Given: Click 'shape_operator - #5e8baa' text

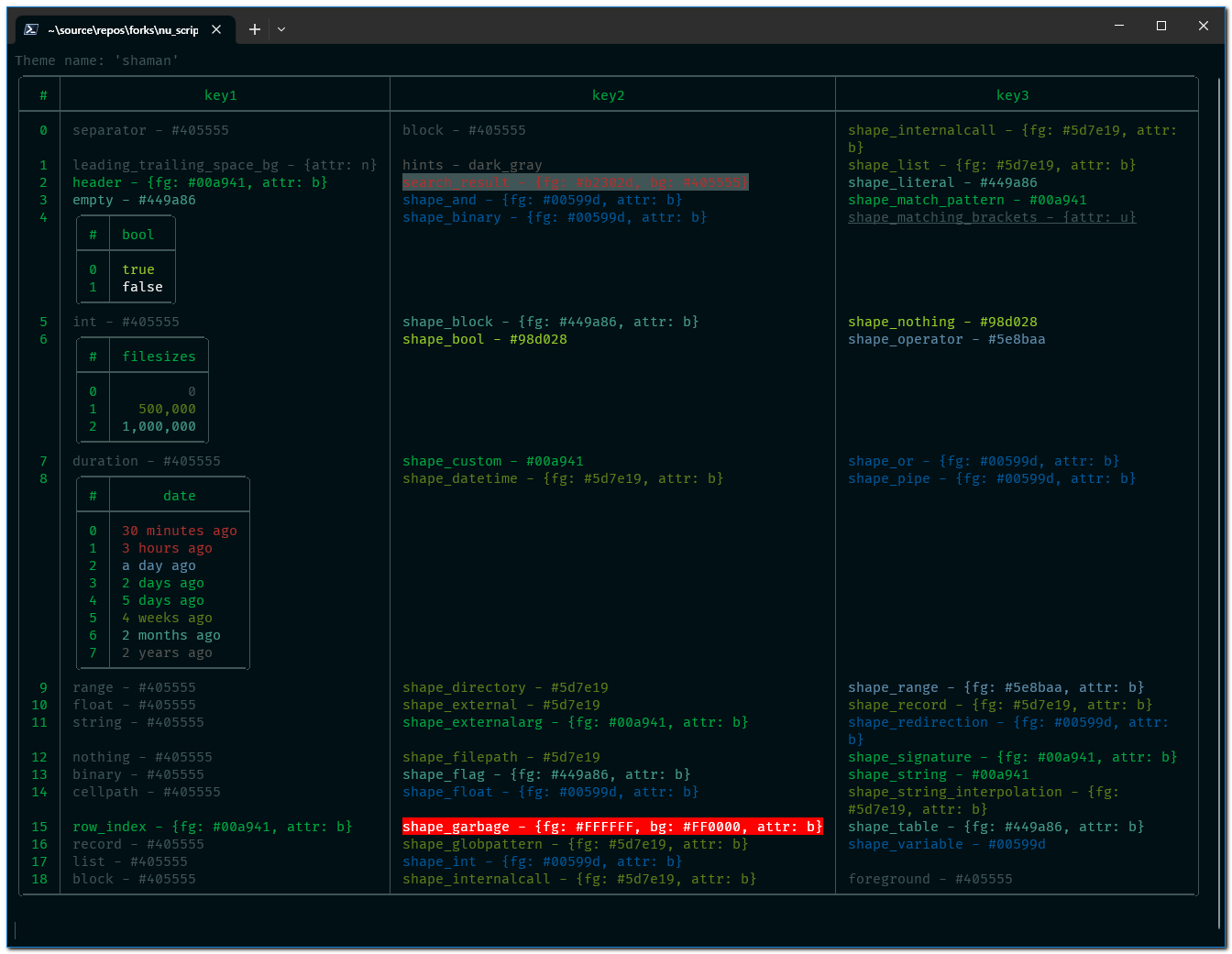Looking at the screenshot, I should [x=947, y=339].
